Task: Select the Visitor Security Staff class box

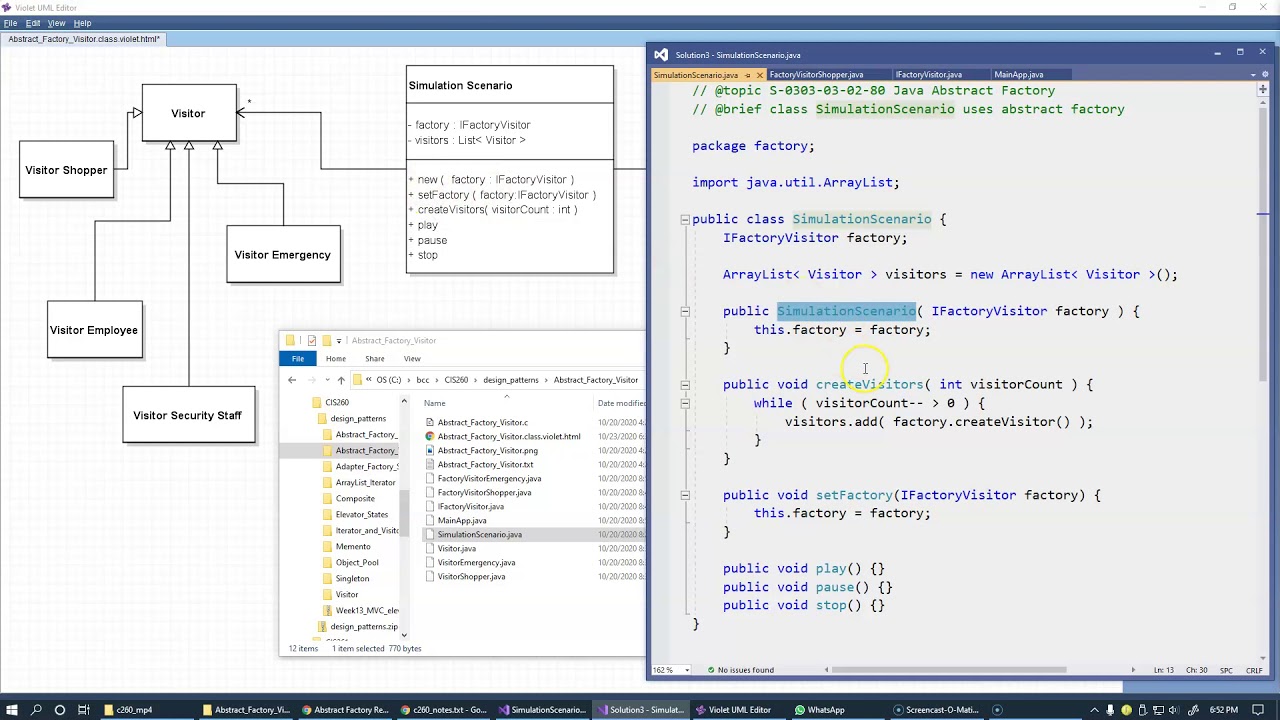Action: coord(188,415)
